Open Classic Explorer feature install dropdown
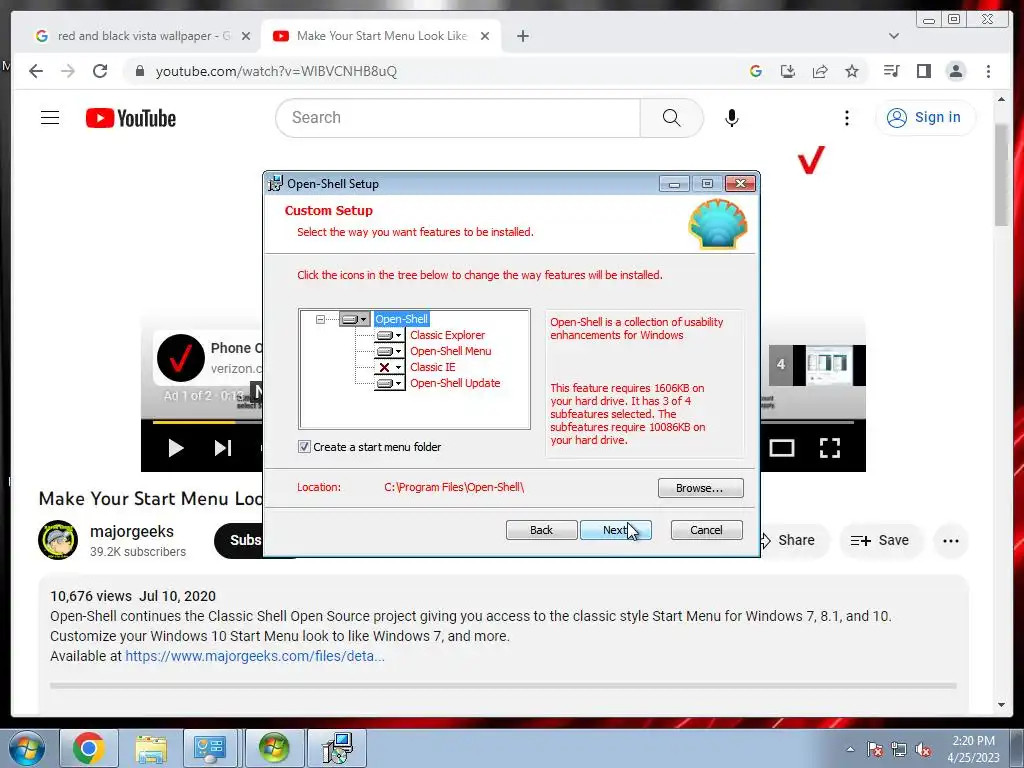The height and width of the screenshot is (768, 1024). 389,335
